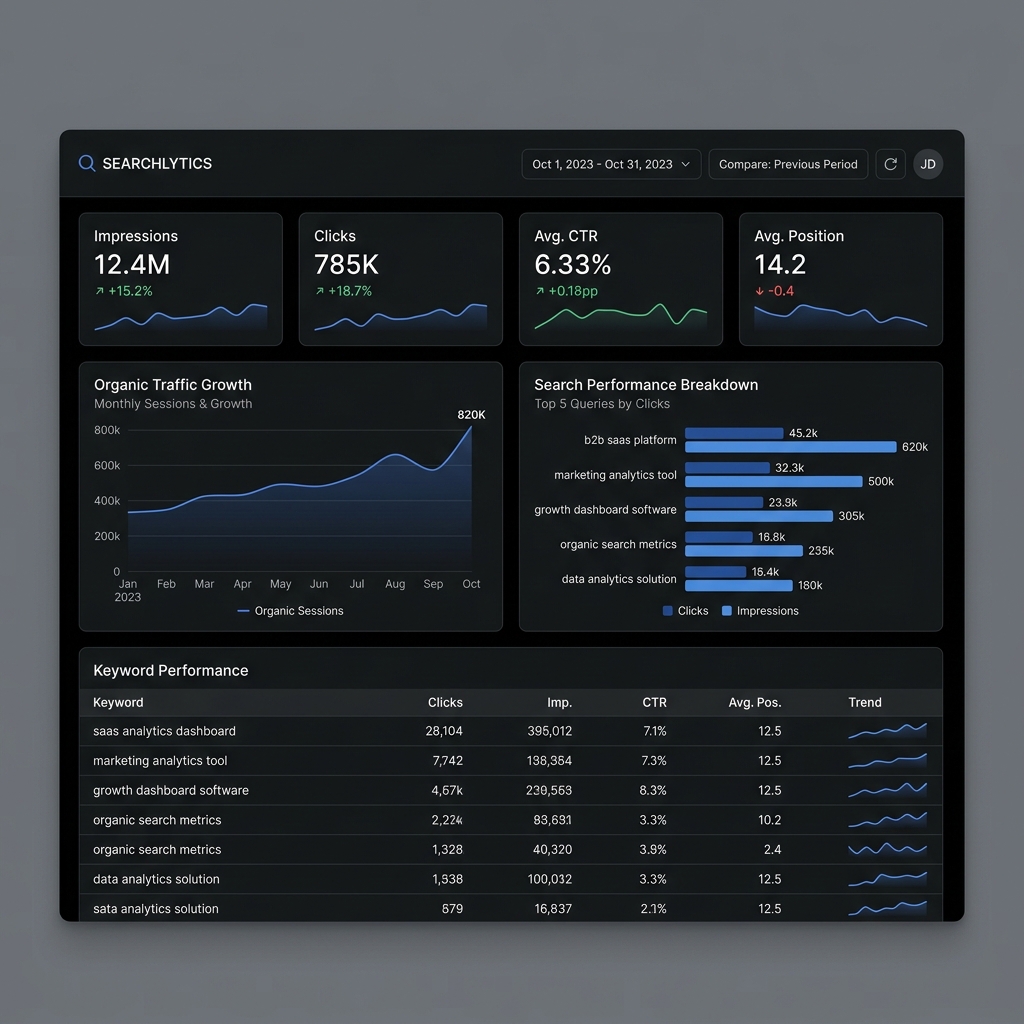Click the -0.4 position change indicator
Image resolution: width=1024 pixels, height=1024 pixels.
pos(775,291)
